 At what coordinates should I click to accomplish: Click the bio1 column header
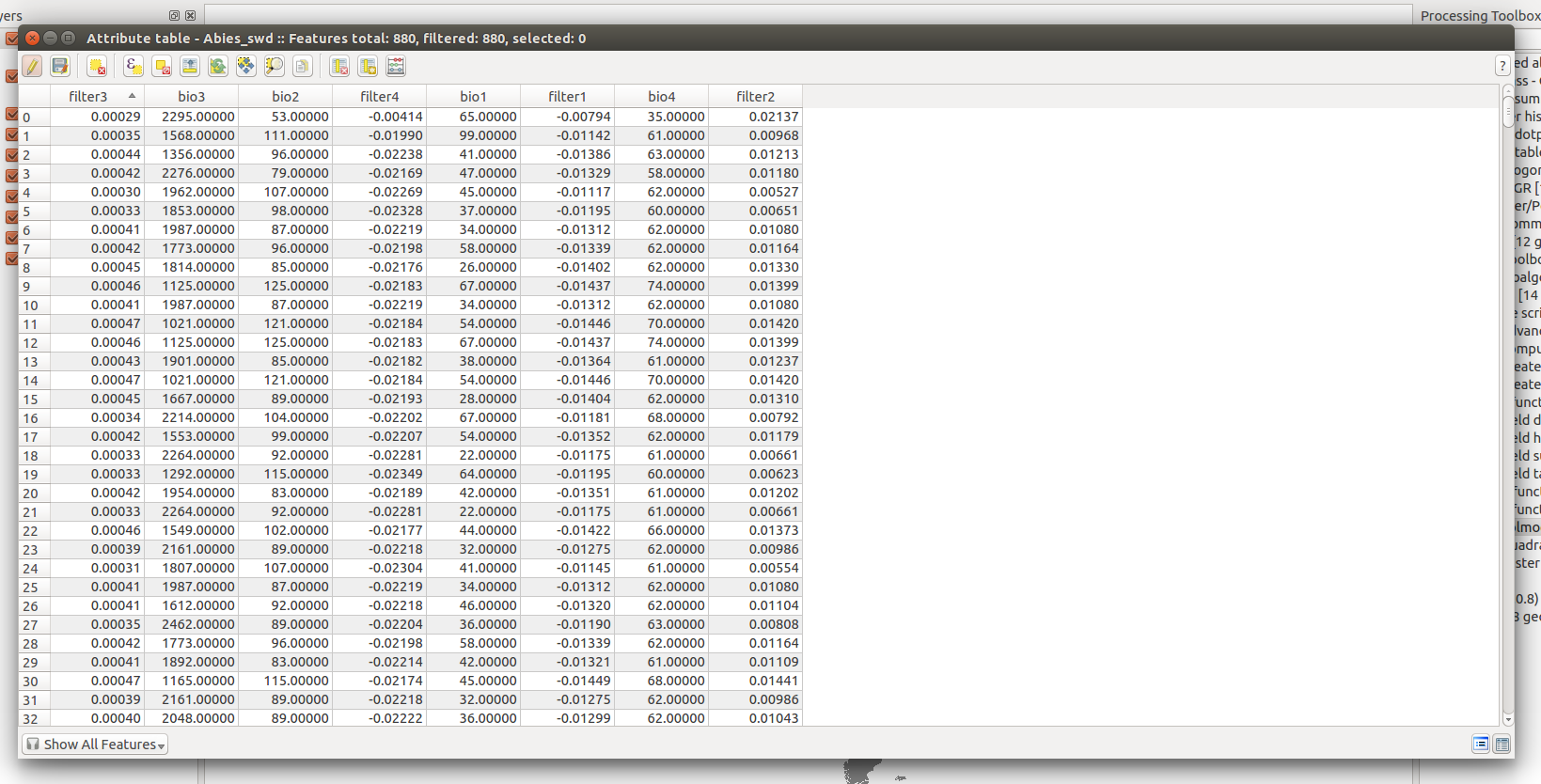pyautogui.click(x=473, y=96)
